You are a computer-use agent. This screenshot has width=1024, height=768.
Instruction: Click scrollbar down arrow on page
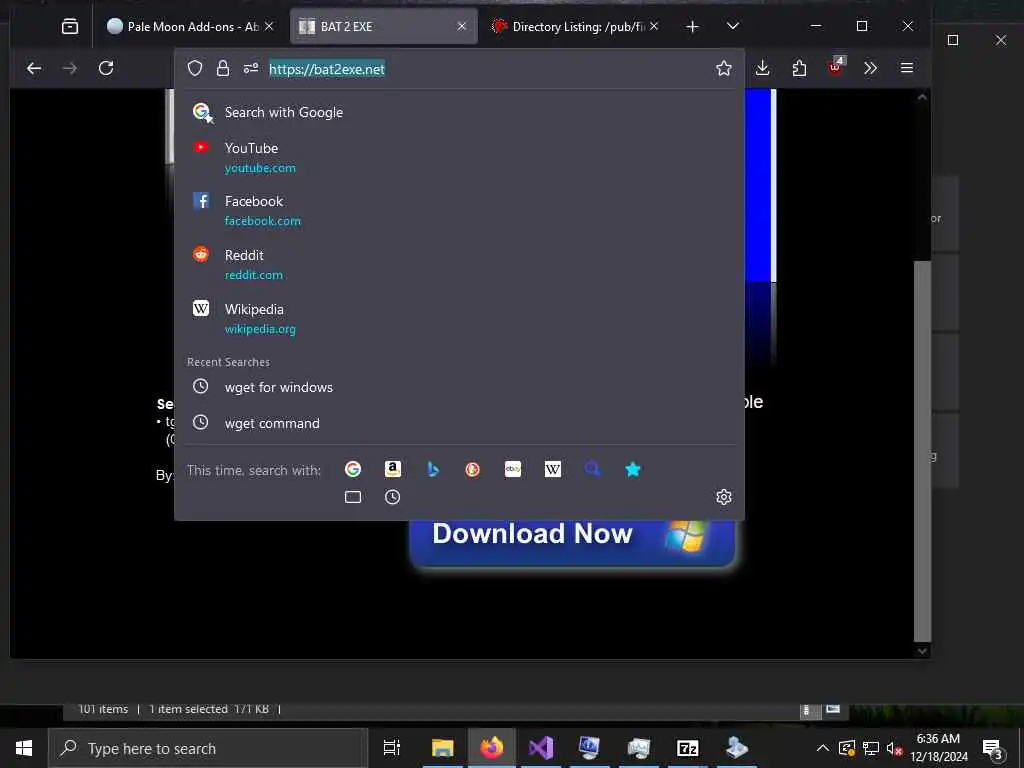[922, 650]
